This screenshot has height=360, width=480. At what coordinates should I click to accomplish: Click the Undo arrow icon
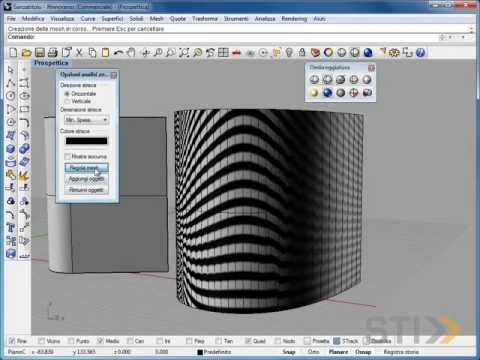tap(118, 52)
